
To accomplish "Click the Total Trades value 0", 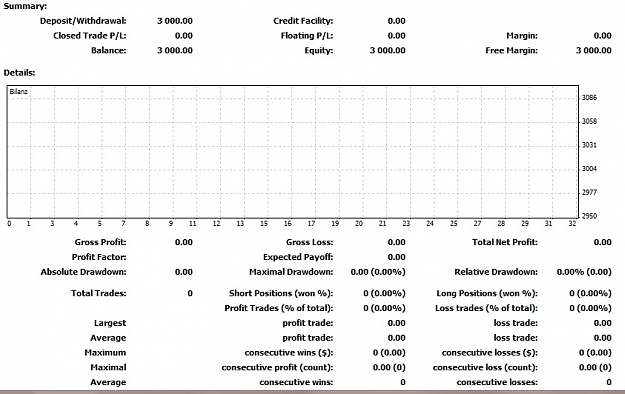I will coord(190,294).
